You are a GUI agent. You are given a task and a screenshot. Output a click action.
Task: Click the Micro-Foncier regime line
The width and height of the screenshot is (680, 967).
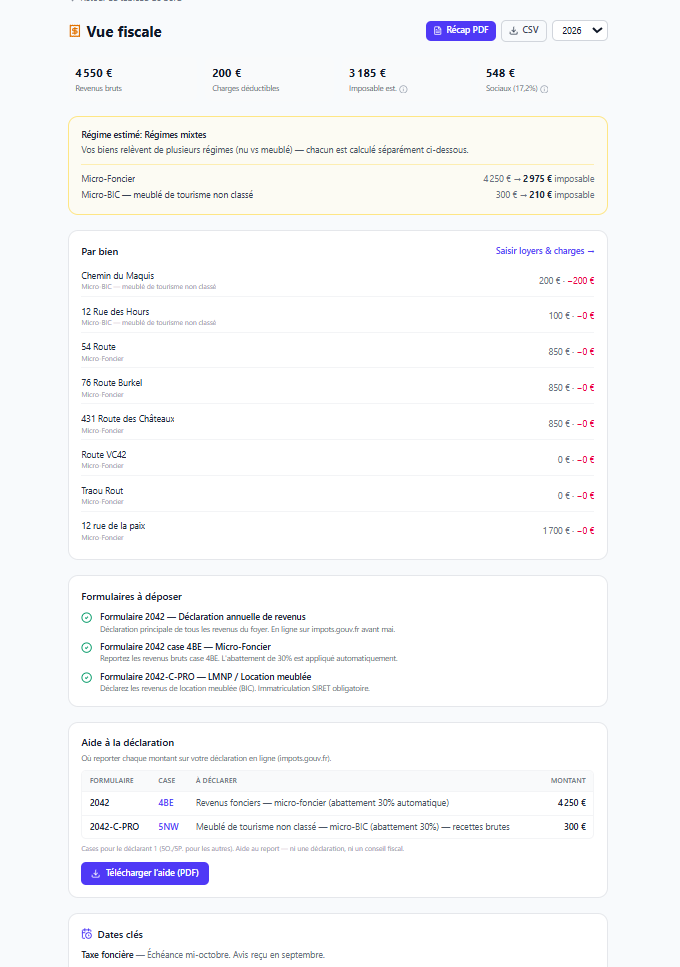click(338, 179)
